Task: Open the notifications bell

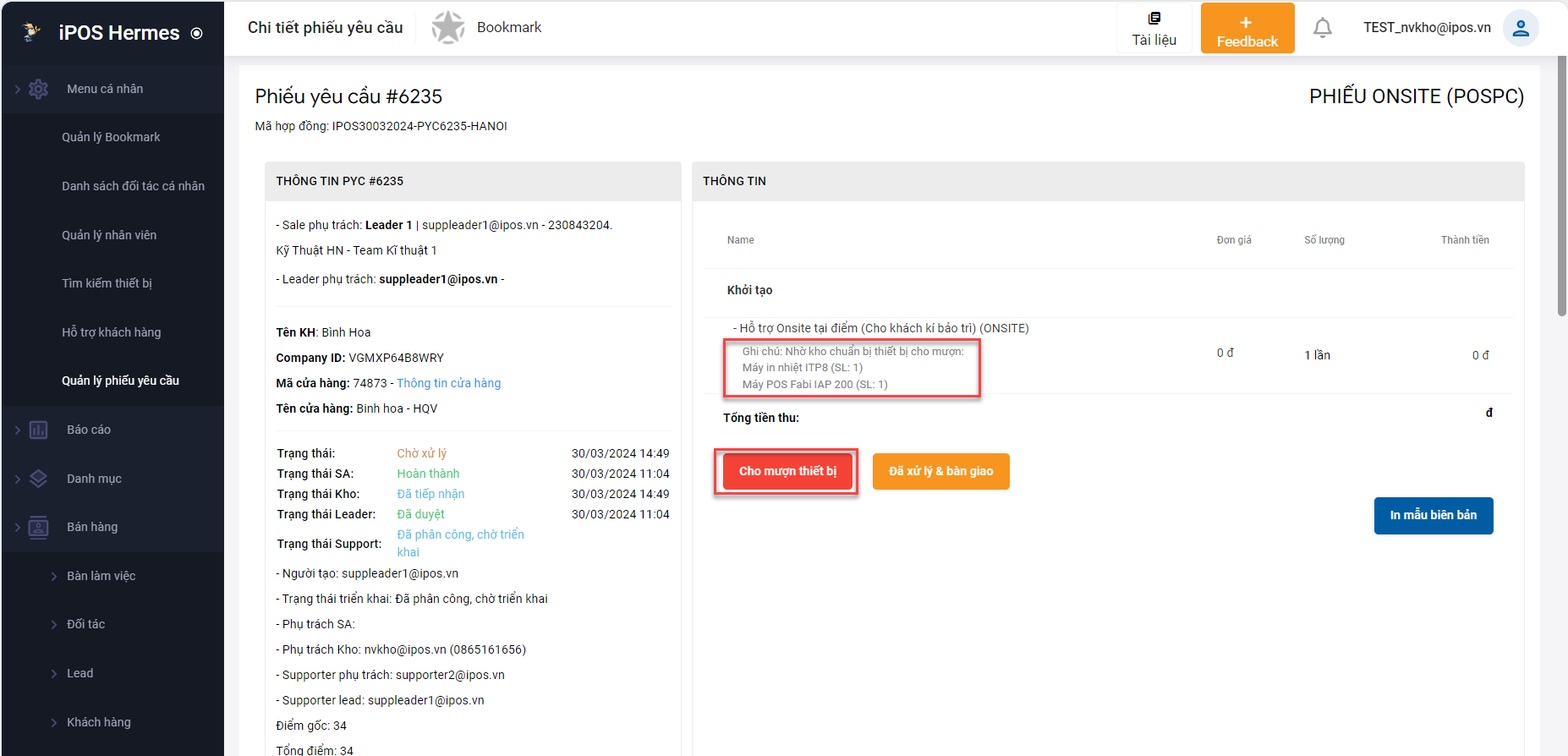Action: pyautogui.click(x=1322, y=28)
